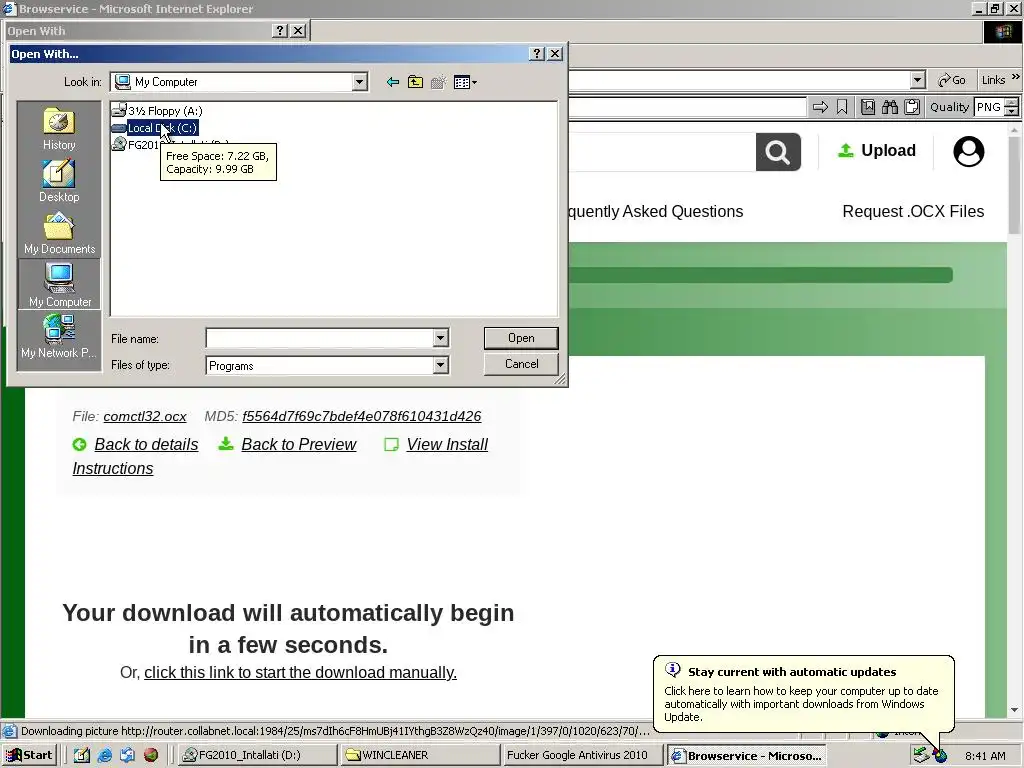Image resolution: width=1024 pixels, height=768 pixels.
Task: Click the Quality PNG value field
Action: (x=989, y=107)
